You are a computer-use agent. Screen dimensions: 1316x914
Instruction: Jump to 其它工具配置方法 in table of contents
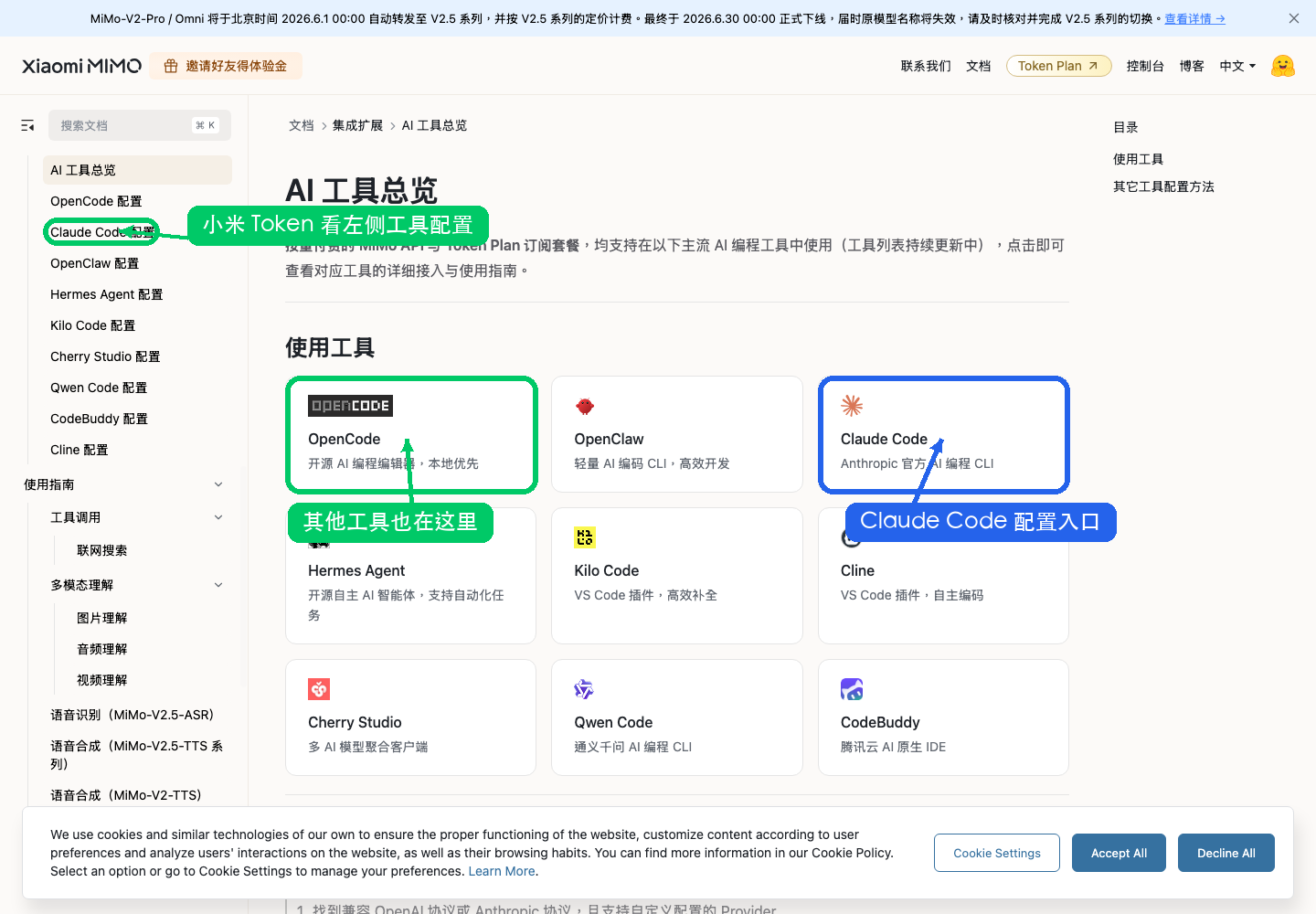[x=1163, y=186]
